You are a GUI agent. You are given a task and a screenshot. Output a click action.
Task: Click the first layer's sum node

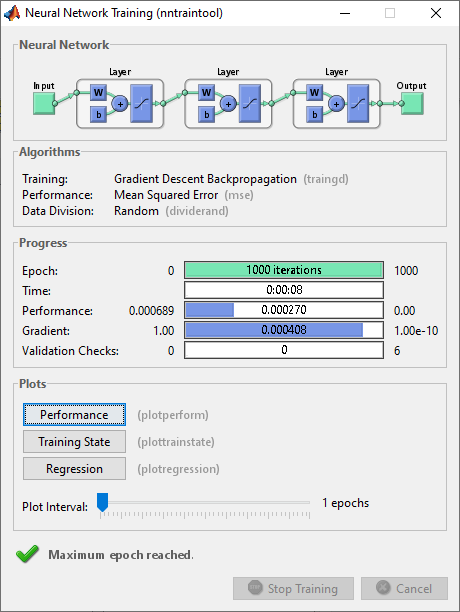point(120,104)
